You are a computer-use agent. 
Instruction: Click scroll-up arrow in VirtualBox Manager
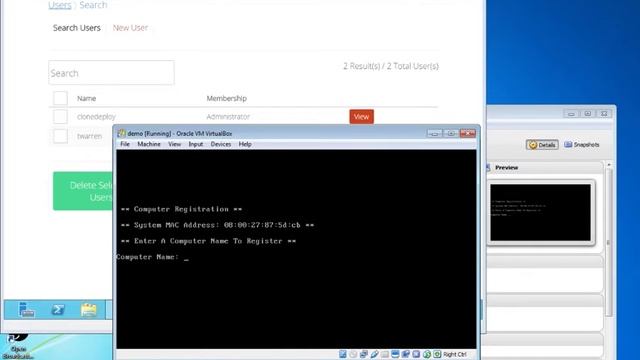(x=609, y=164)
